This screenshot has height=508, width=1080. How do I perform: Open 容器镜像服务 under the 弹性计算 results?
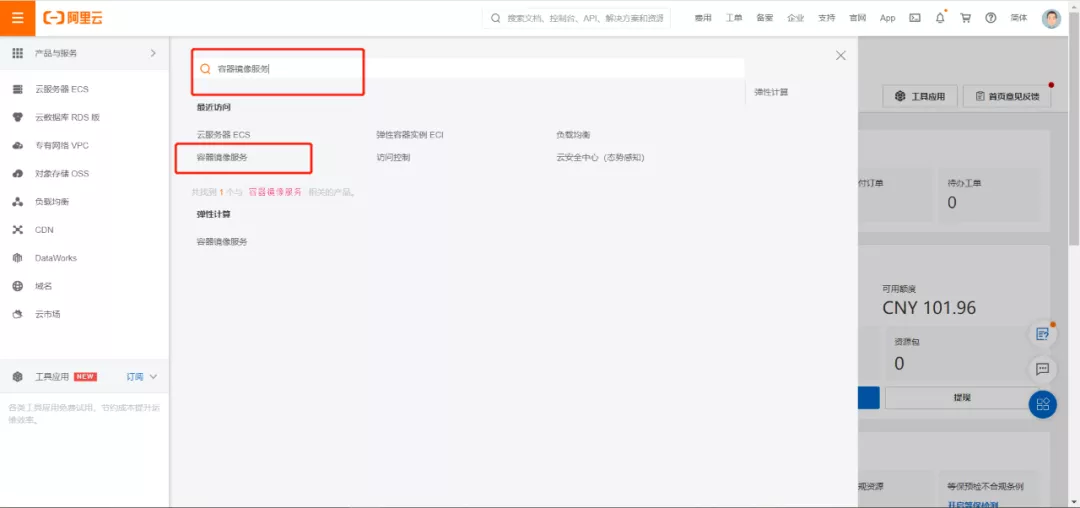pos(222,242)
